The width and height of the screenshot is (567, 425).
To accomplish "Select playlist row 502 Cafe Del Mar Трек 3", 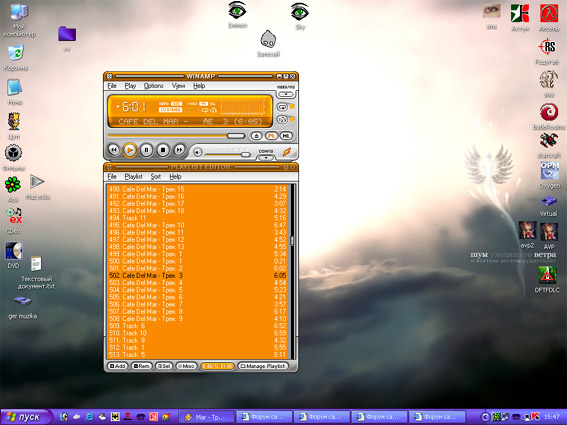I will point(197,275).
